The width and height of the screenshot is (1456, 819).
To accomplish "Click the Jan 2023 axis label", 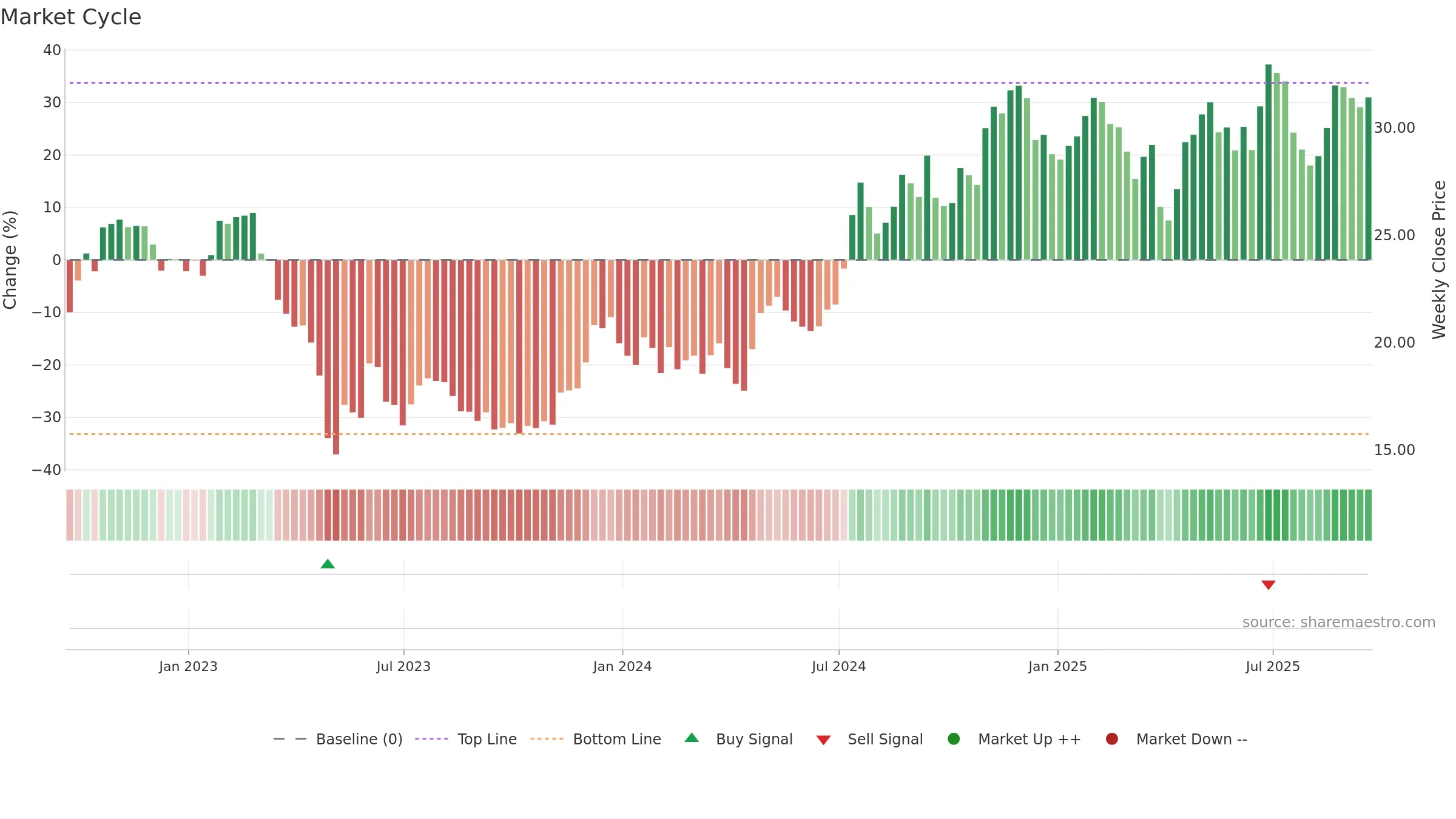I will tap(188, 667).
